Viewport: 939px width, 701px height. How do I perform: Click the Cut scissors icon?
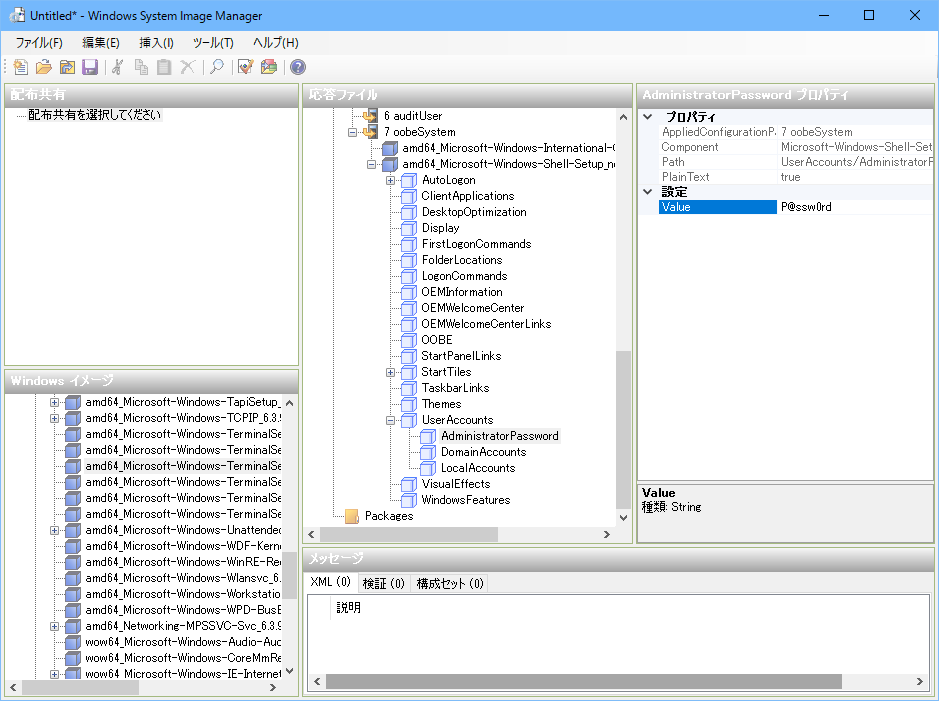pos(118,67)
